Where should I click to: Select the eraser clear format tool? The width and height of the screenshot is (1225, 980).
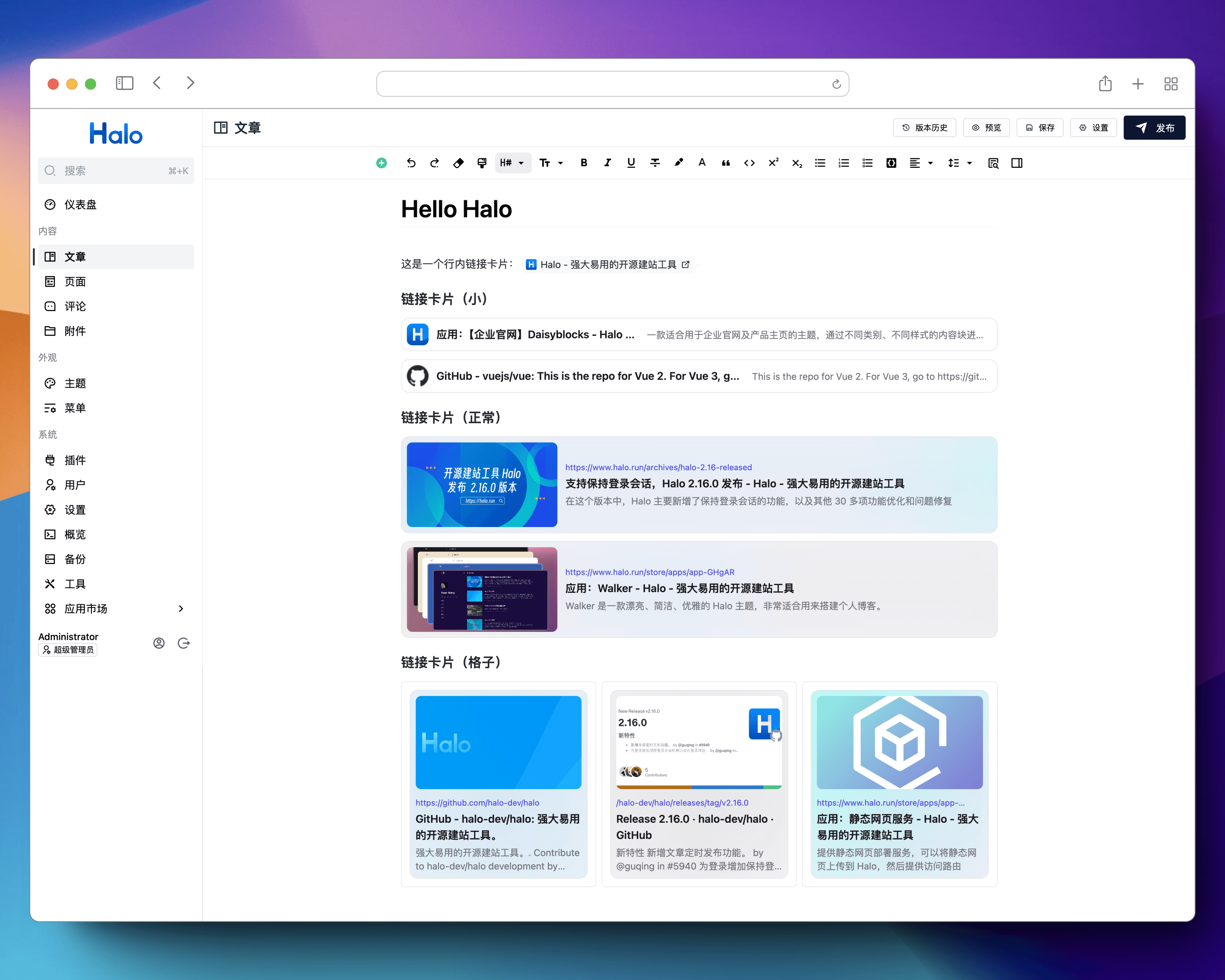click(458, 163)
